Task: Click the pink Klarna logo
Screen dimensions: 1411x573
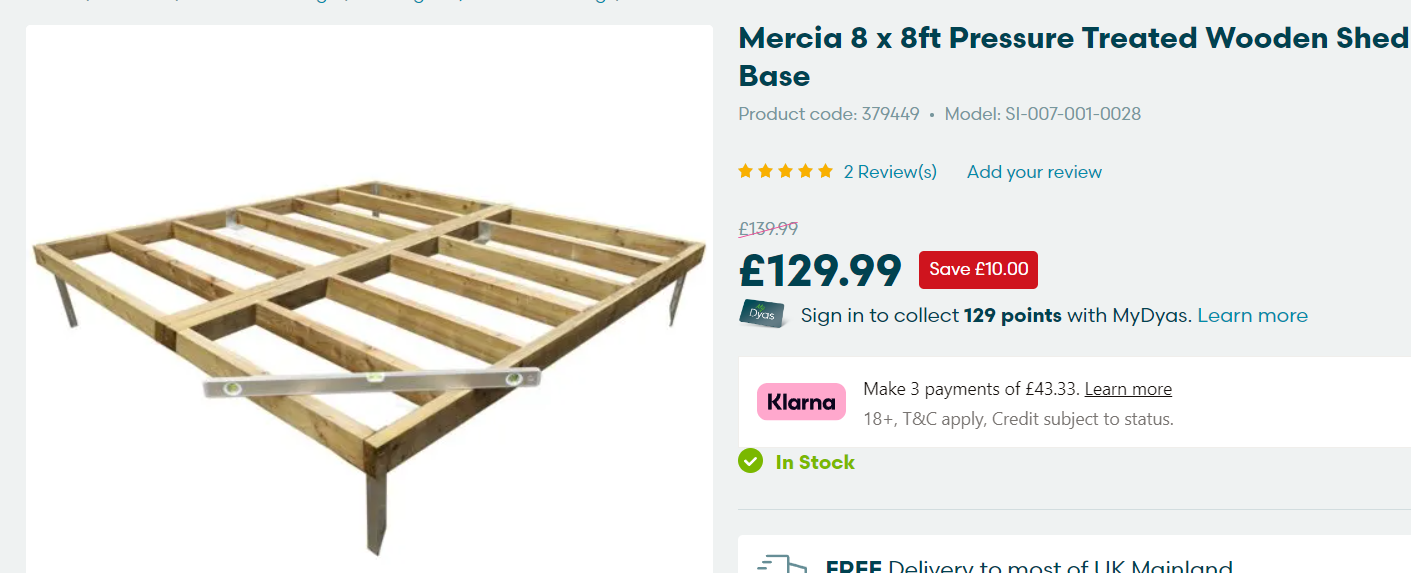Action: (801, 402)
